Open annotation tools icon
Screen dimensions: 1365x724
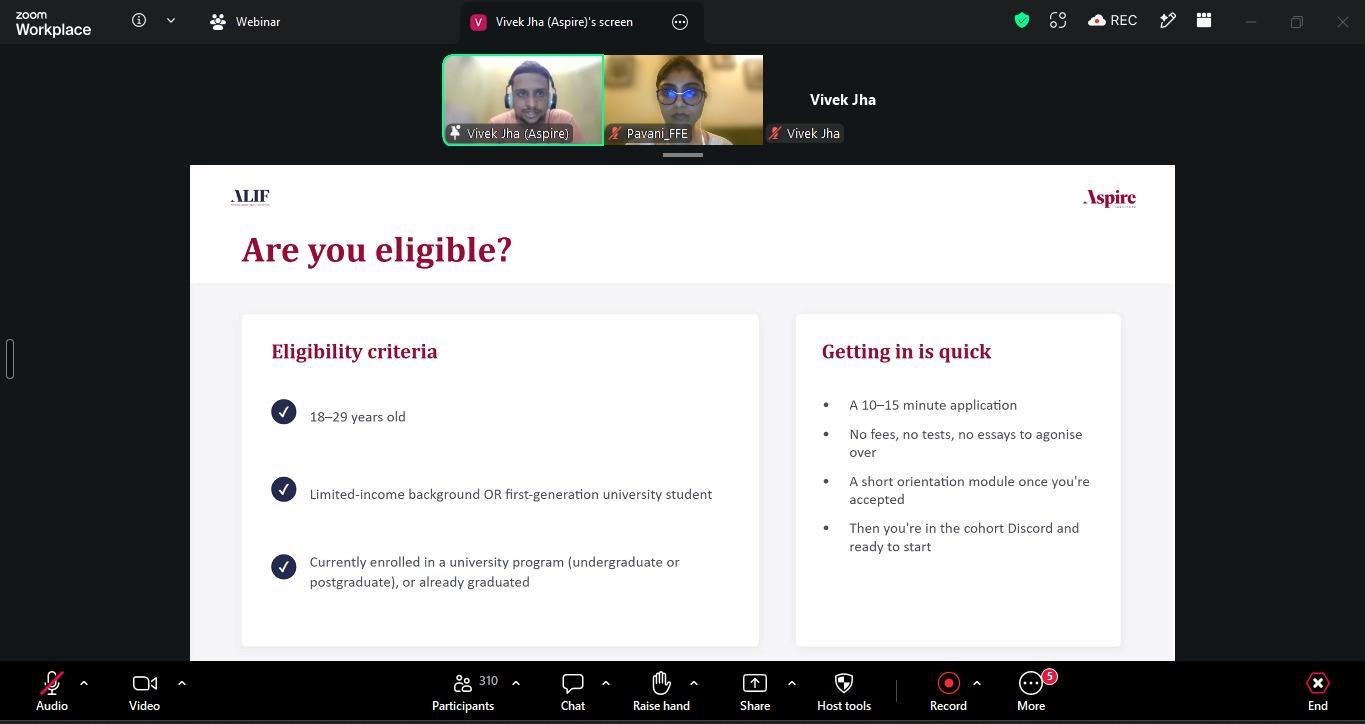(1167, 20)
